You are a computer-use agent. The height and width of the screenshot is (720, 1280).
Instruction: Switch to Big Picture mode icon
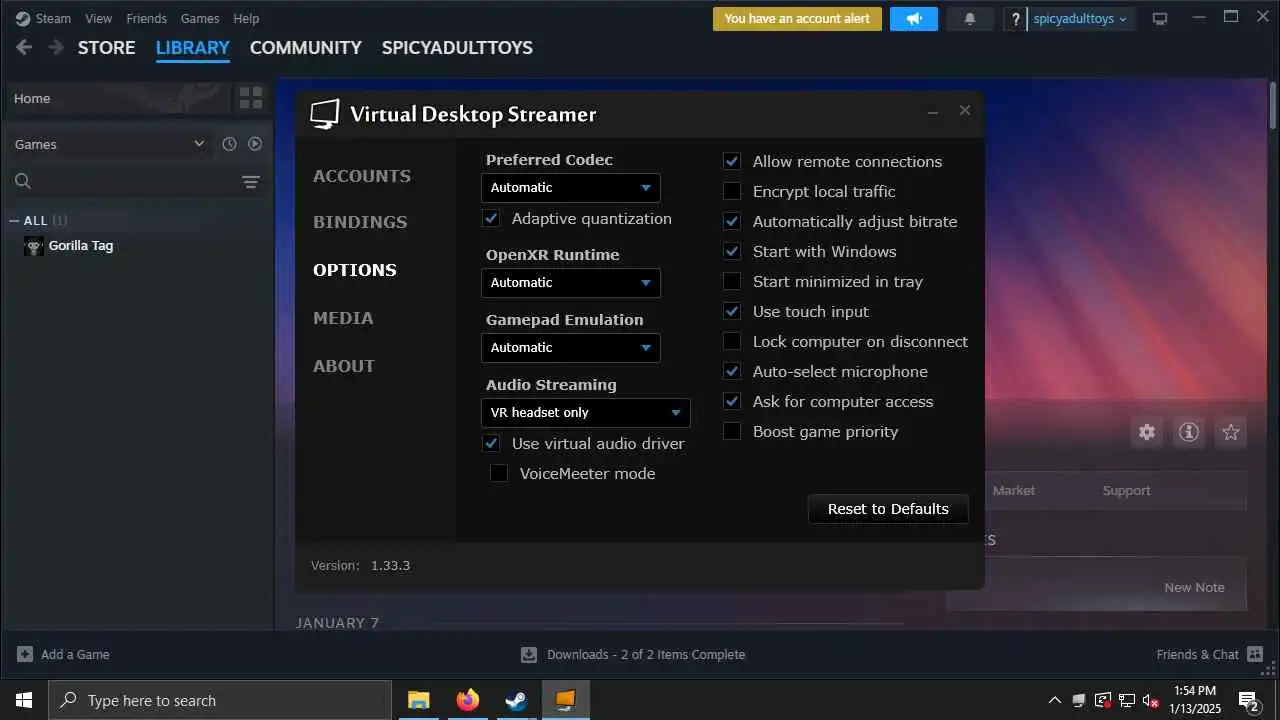tap(1160, 18)
